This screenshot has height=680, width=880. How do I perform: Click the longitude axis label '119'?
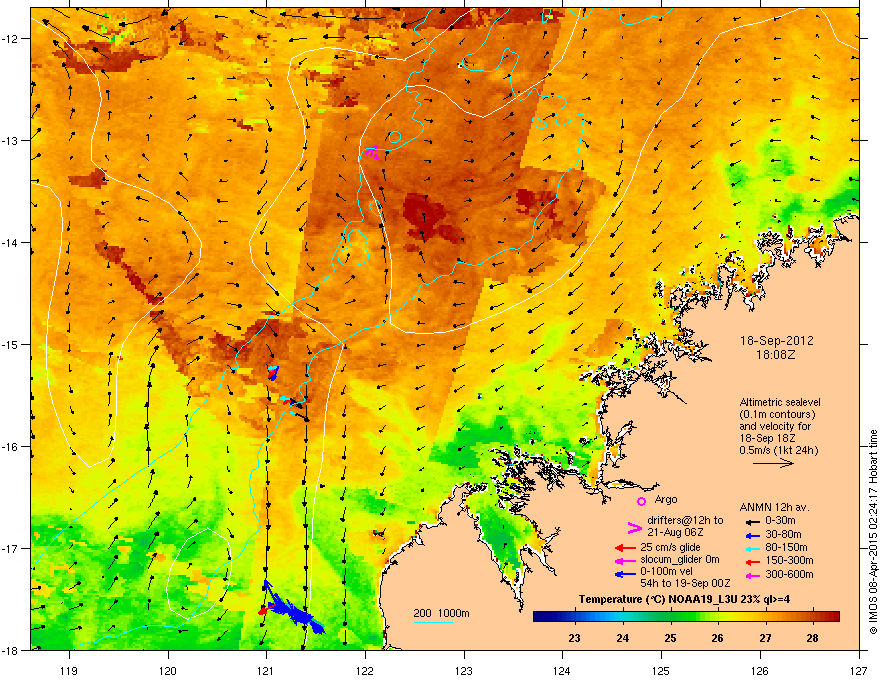(69, 670)
